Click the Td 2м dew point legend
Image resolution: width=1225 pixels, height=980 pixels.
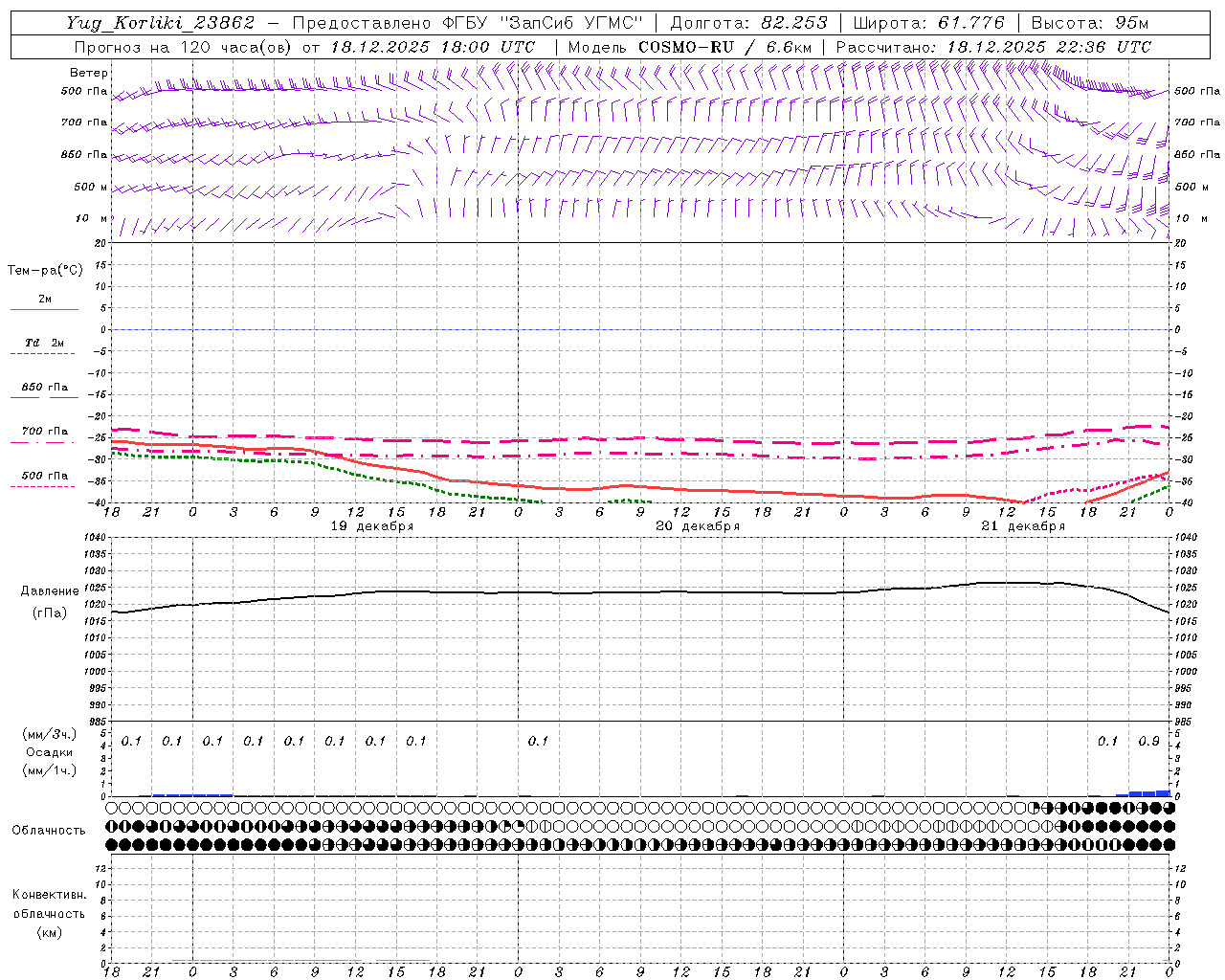[x=44, y=344]
